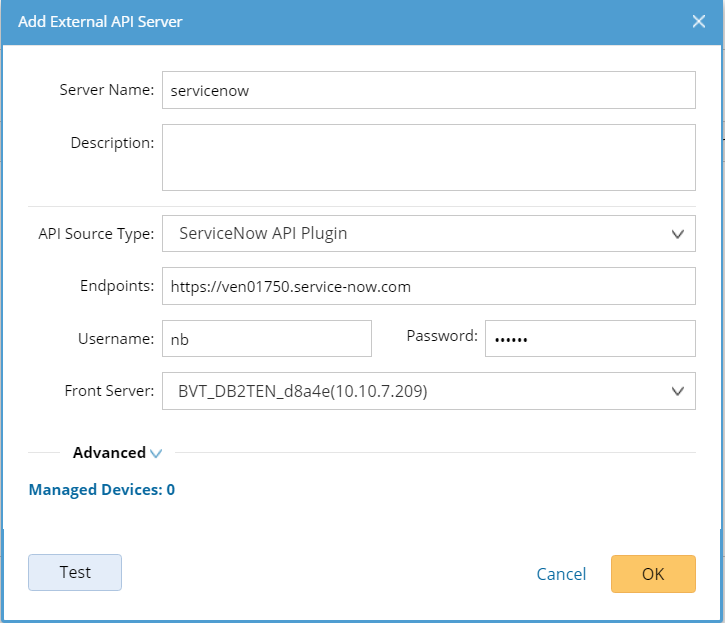Viewport: 725px width, 623px height.
Task: Expand the Front Server dropdown
Action: pyautogui.click(x=428, y=391)
